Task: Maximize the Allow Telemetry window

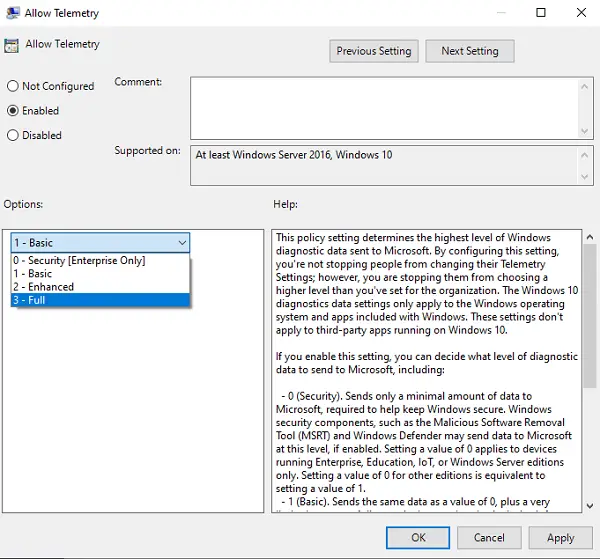Action: pos(541,13)
